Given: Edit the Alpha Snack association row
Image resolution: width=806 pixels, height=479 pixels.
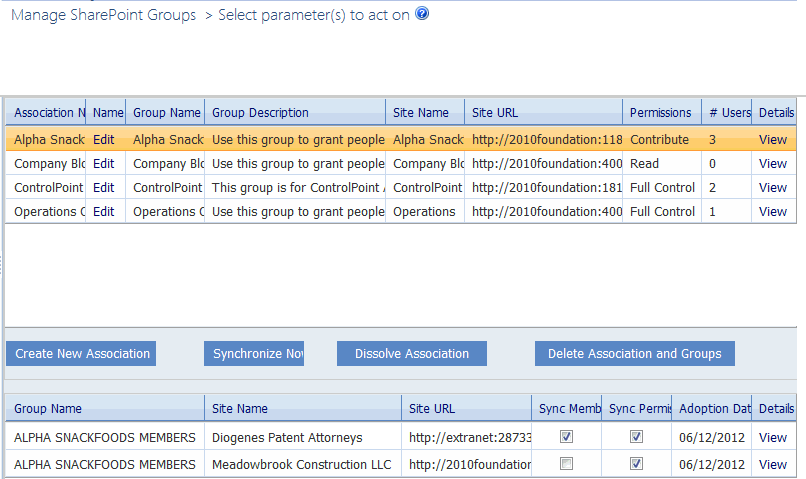Looking at the screenshot, I should 103,140.
